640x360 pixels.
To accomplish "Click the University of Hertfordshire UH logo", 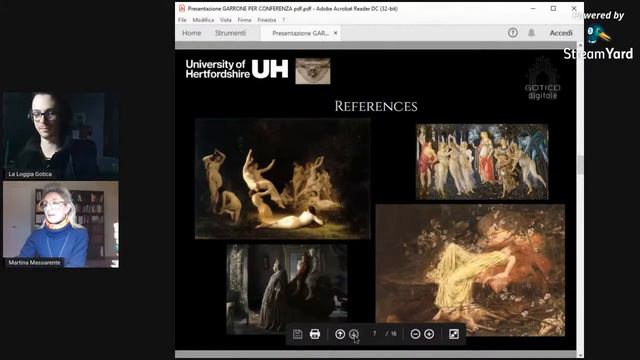I will [x=237, y=69].
